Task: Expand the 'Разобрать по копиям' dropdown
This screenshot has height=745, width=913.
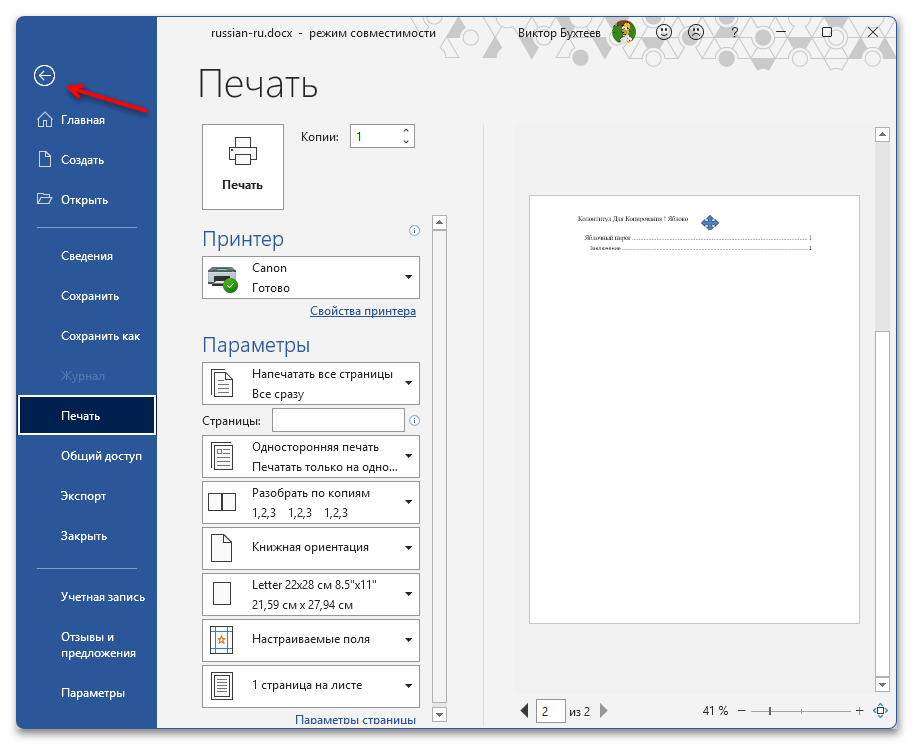Action: 311,502
